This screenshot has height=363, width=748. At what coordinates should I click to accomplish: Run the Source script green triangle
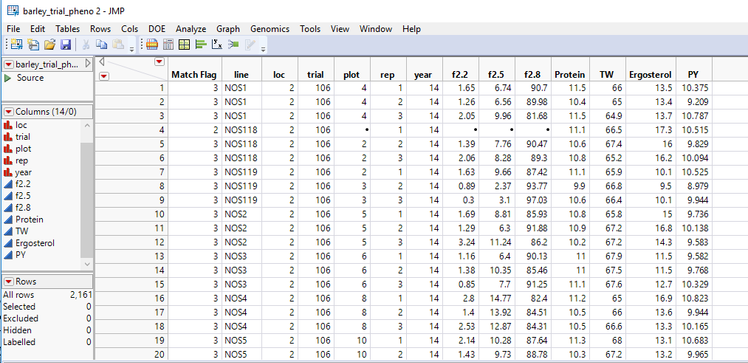click(x=7, y=78)
